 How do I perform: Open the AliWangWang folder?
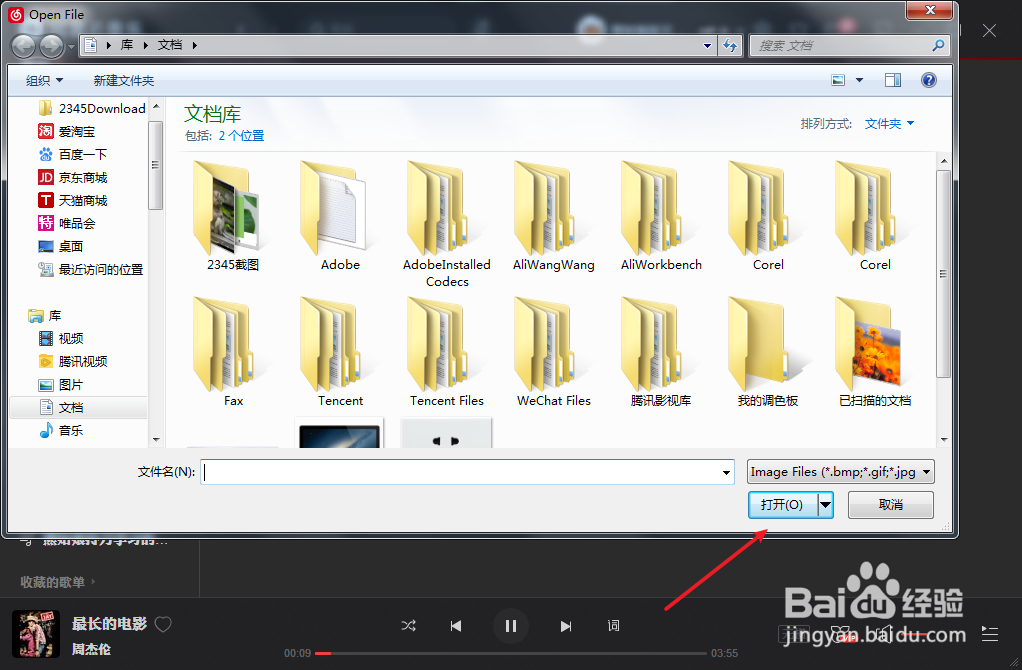pyautogui.click(x=553, y=216)
